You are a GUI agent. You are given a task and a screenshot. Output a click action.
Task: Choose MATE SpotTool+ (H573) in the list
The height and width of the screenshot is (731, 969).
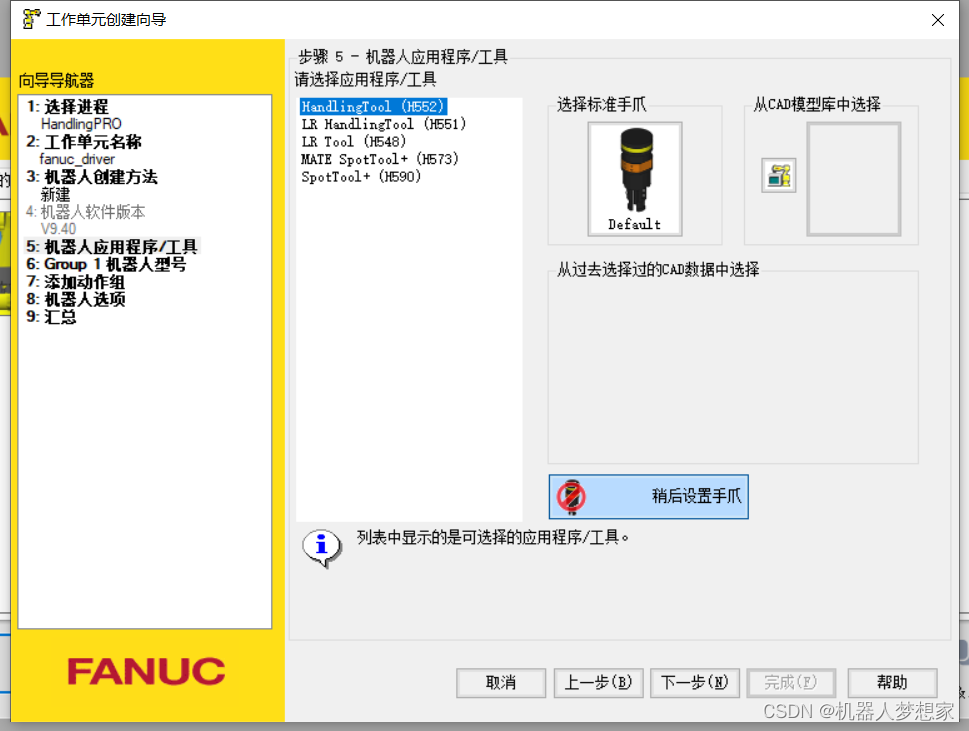[379, 159]
